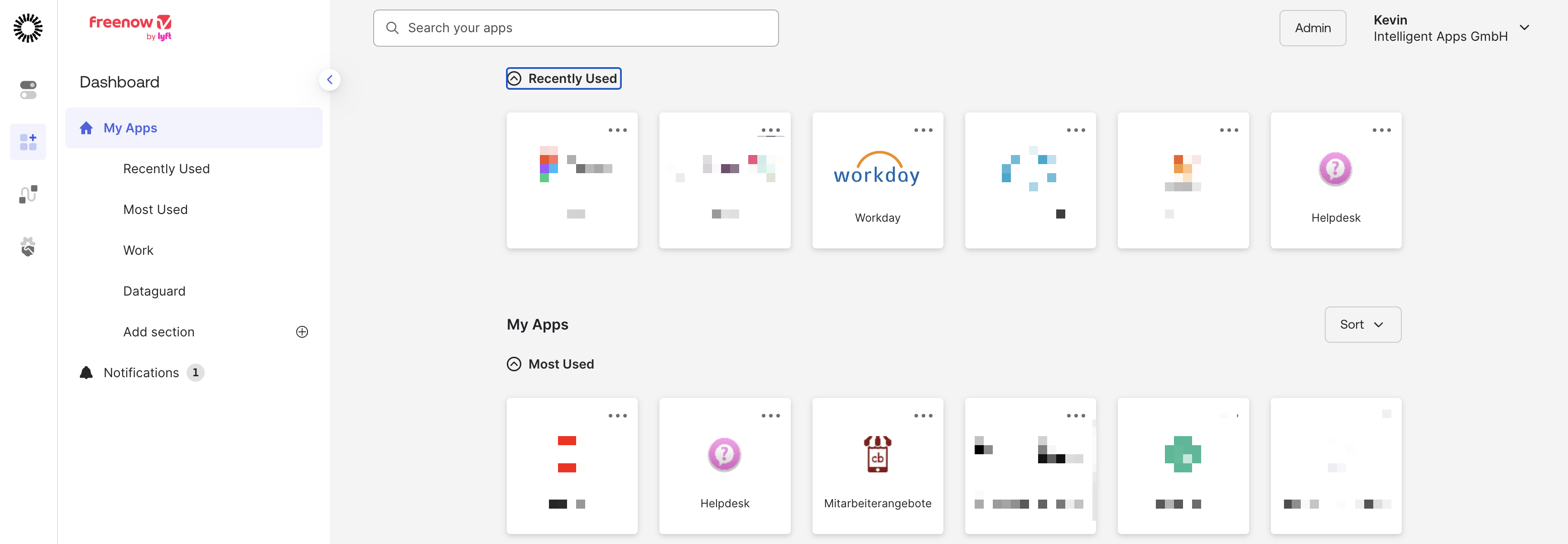Open the Mitarbeiterangebote tile options menu
The image size is (1568, 544).
click(x=923, y=416)
